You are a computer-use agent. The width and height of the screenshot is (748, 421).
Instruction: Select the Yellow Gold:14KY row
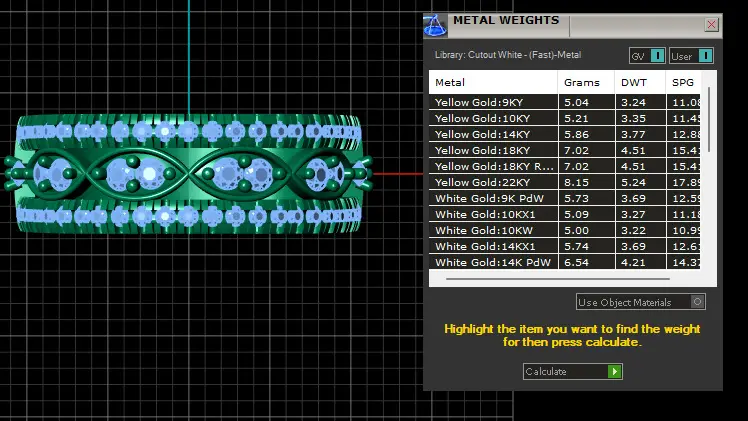[564, 134]
